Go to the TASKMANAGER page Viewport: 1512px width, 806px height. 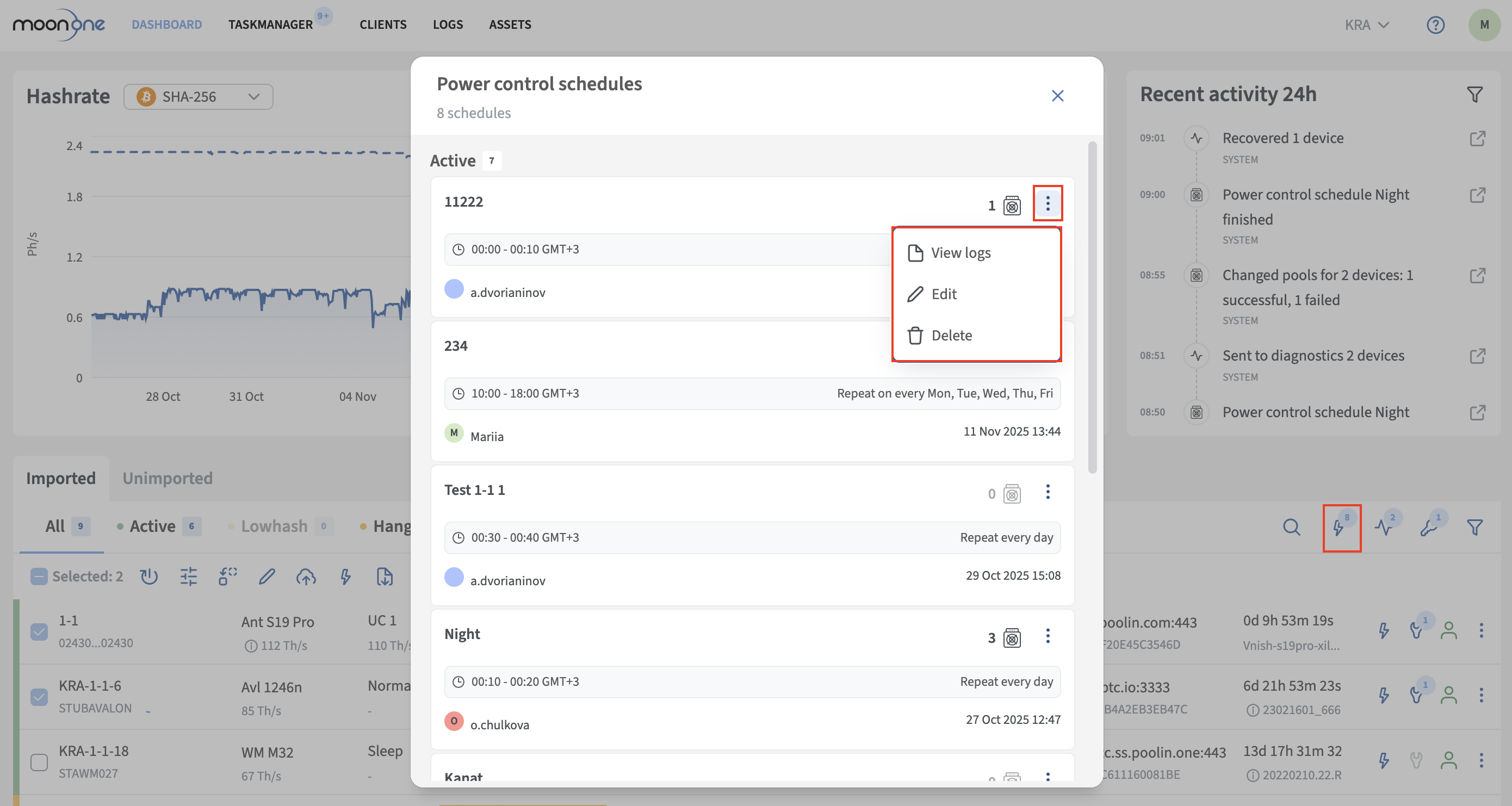(271, 24)
